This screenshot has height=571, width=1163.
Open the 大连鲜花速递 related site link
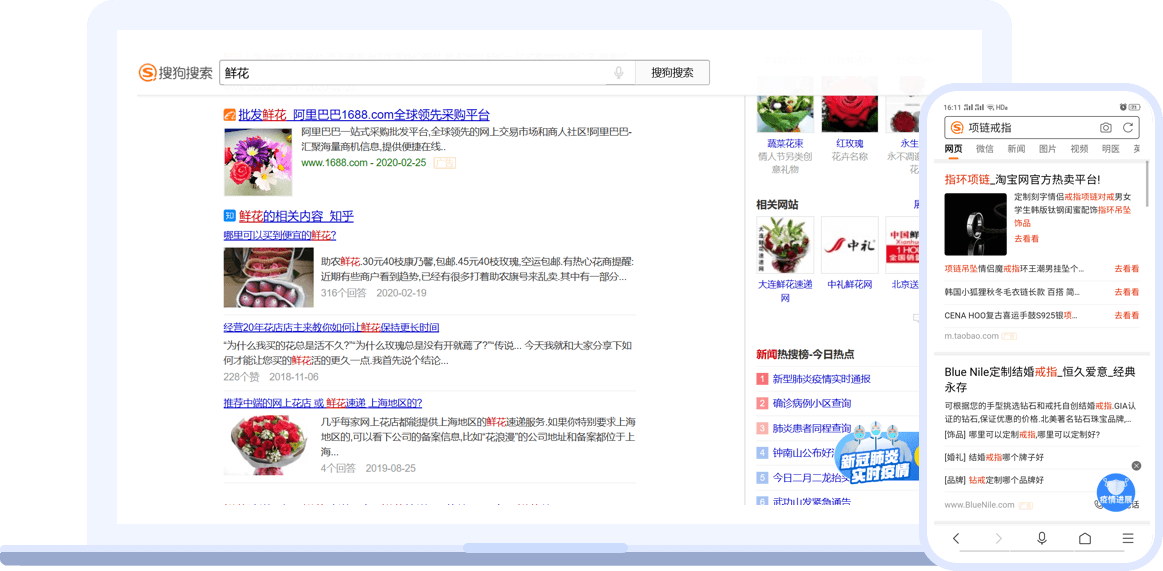[785, 291]
